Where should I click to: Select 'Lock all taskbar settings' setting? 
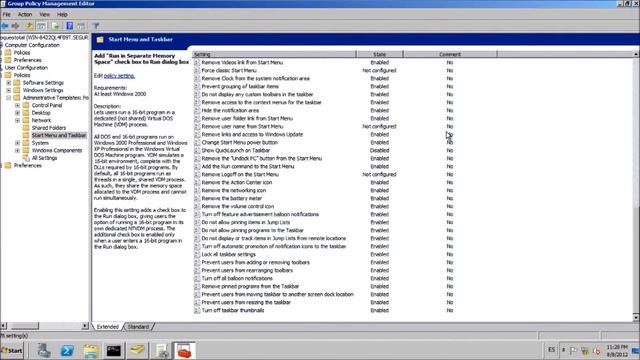pos(229,254)
